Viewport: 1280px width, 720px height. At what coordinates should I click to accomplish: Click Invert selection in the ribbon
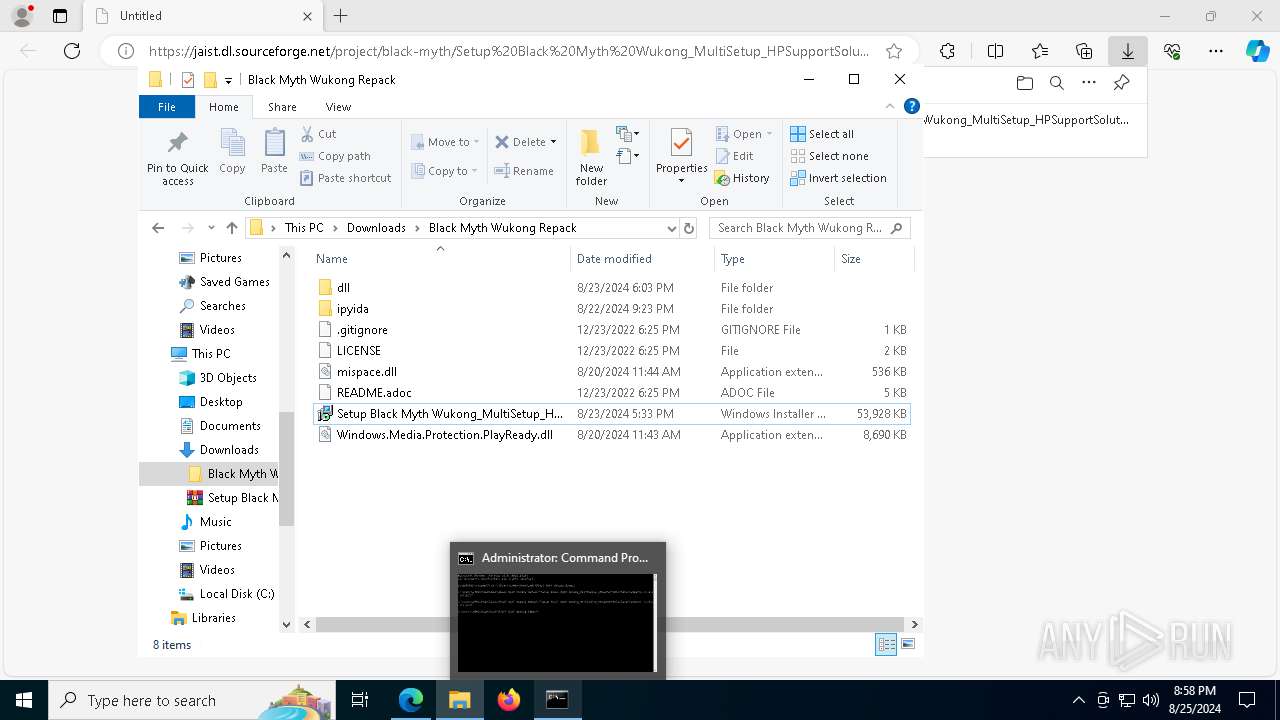tap(838, 178)
